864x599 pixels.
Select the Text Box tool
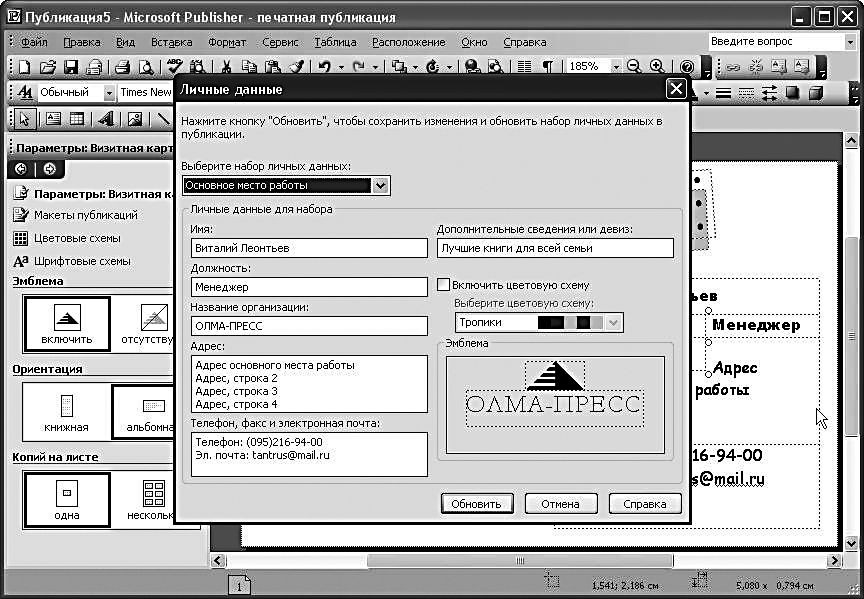[x=53, y=119]
